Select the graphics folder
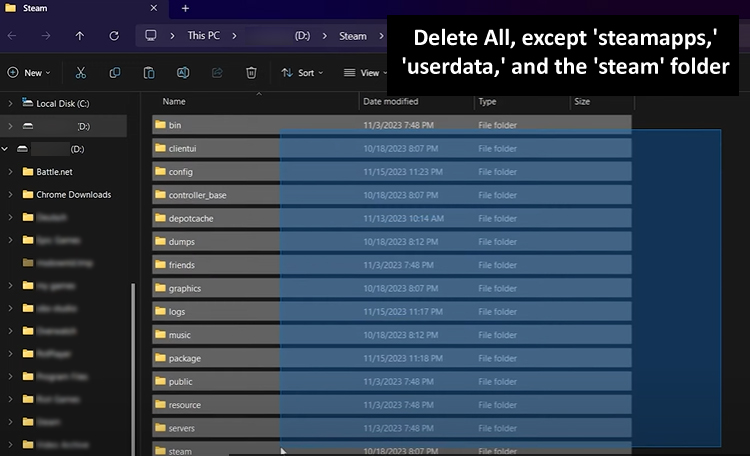 coord(392,288)
